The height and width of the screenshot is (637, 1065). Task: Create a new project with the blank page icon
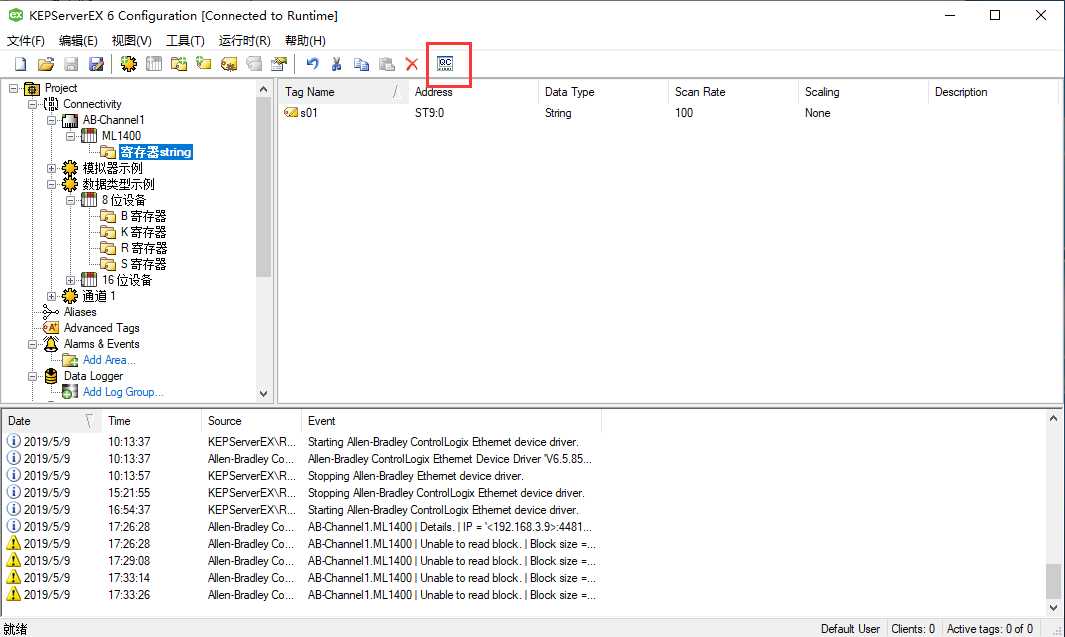[x=20, y=64]
